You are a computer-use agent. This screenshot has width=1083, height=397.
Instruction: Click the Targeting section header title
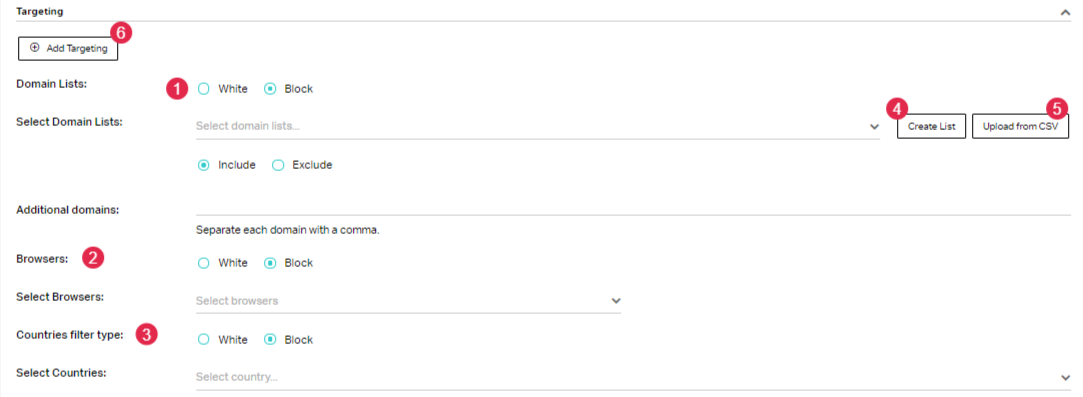tap(39, 12)
